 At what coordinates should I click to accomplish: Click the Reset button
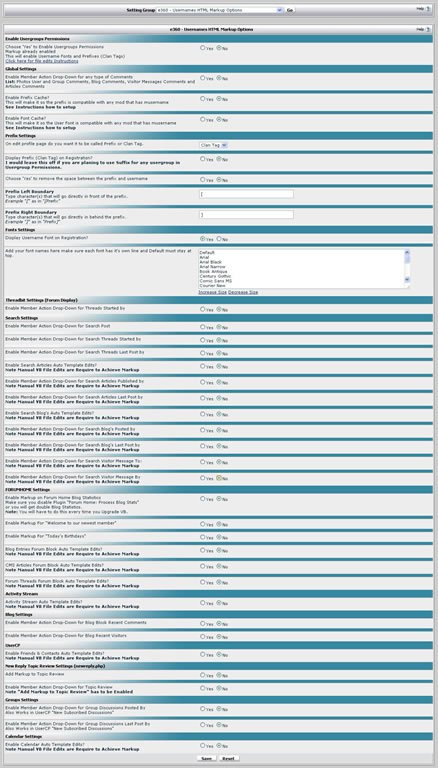coord(228,758)
